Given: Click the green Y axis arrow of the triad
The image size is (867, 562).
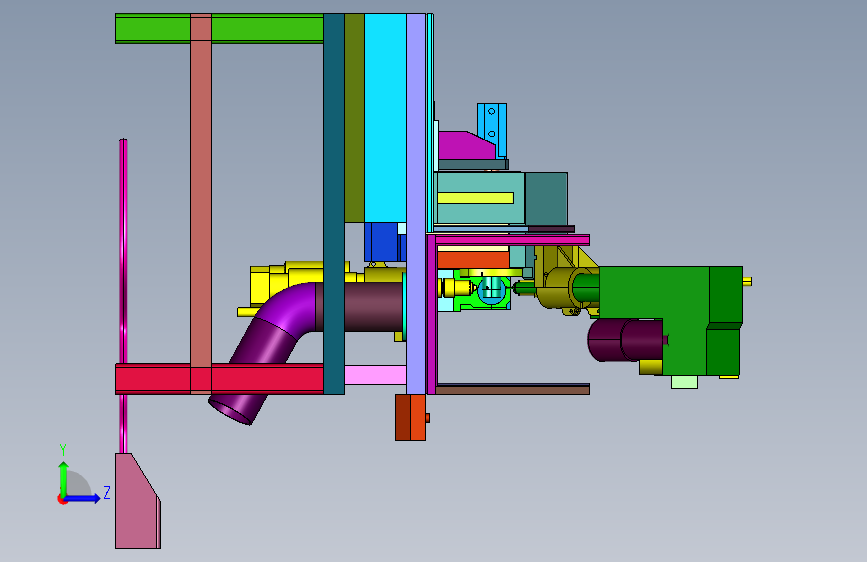Looking at the screenshot, I should 64,477.
